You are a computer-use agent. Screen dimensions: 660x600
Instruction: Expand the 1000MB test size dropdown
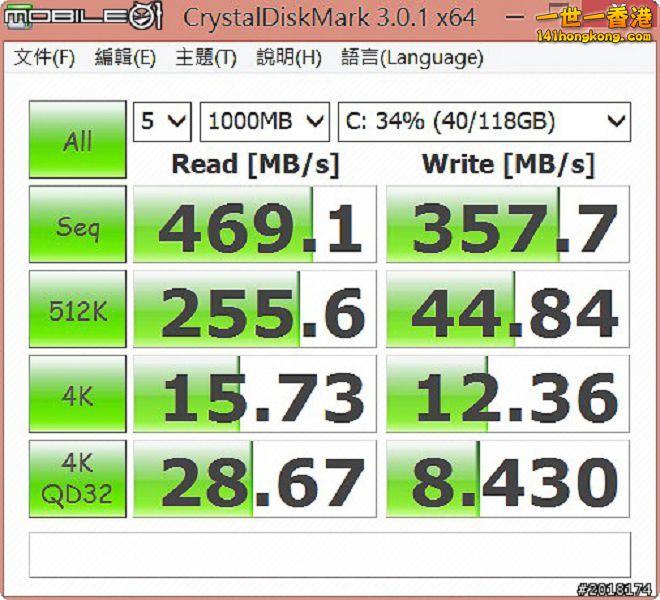click(265, 122)
